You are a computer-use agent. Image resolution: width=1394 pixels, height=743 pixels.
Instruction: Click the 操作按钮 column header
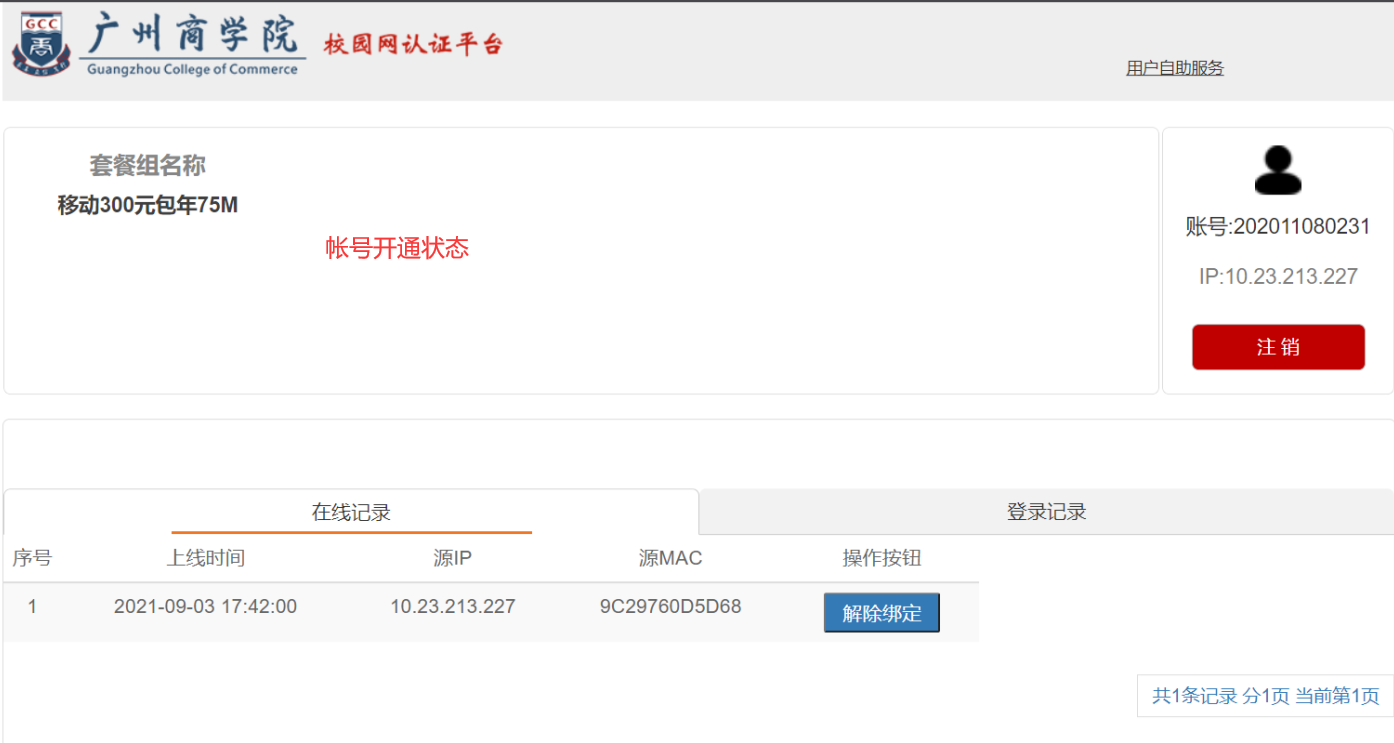coord(881,558)
